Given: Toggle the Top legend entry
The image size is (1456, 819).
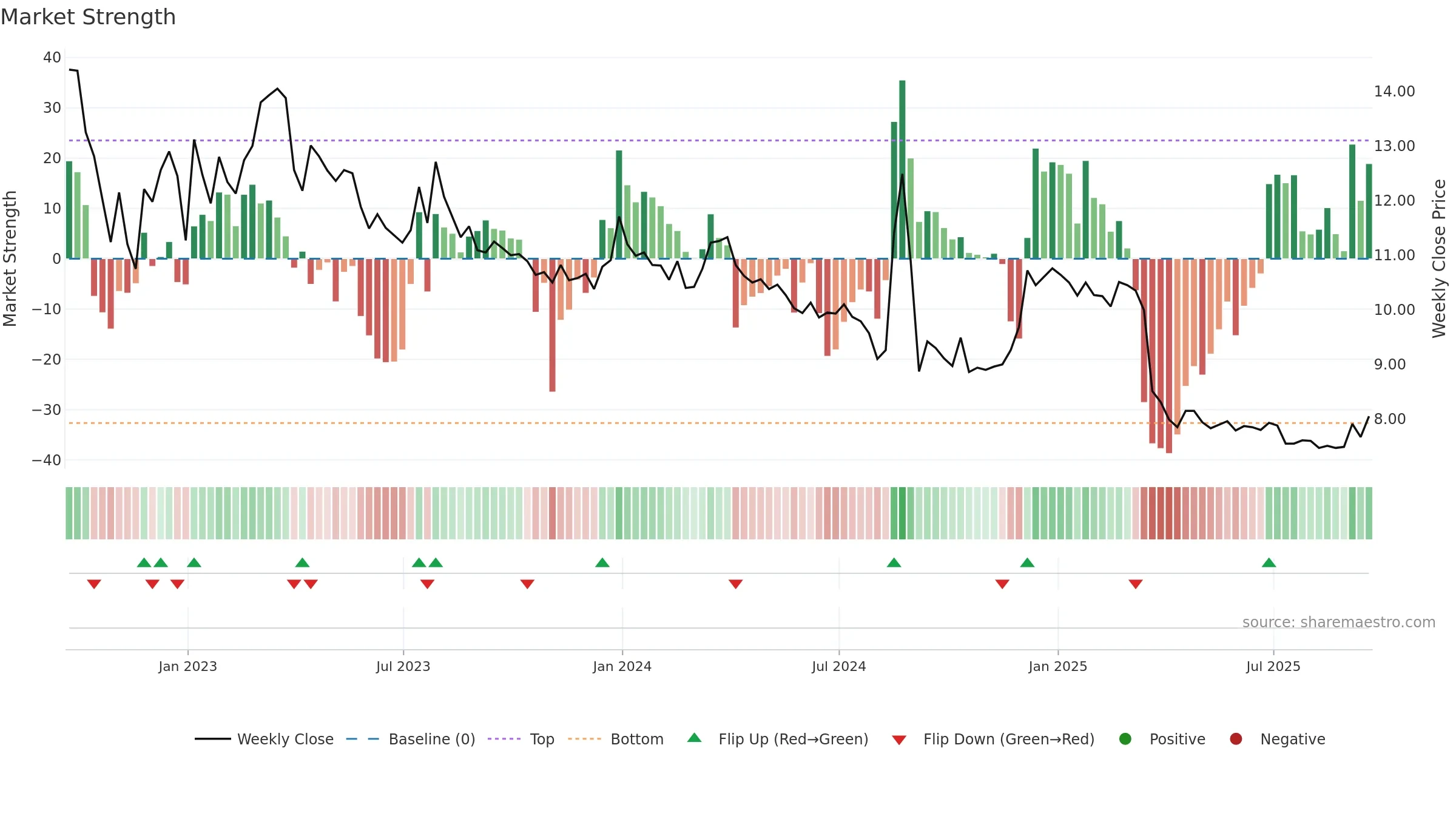Looking at the screenshot, I should 521,739.
